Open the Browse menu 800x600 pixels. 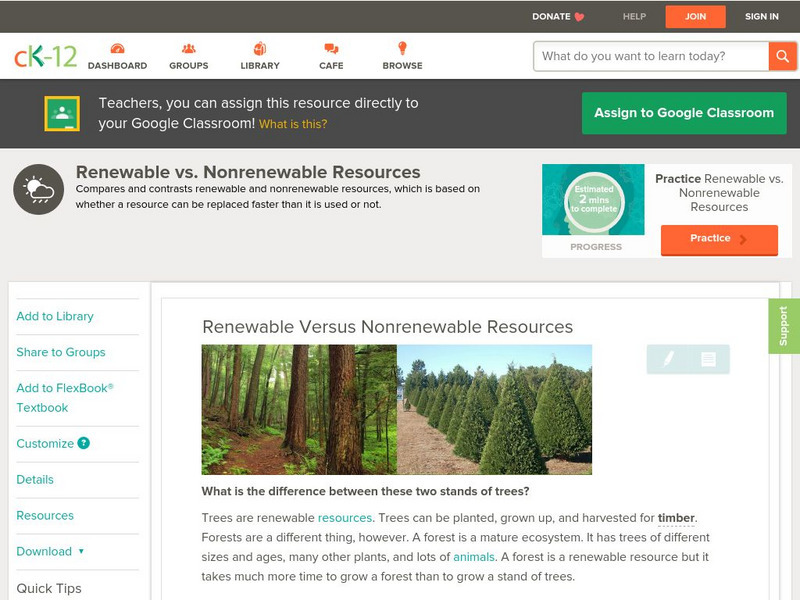tap(402, 56)
